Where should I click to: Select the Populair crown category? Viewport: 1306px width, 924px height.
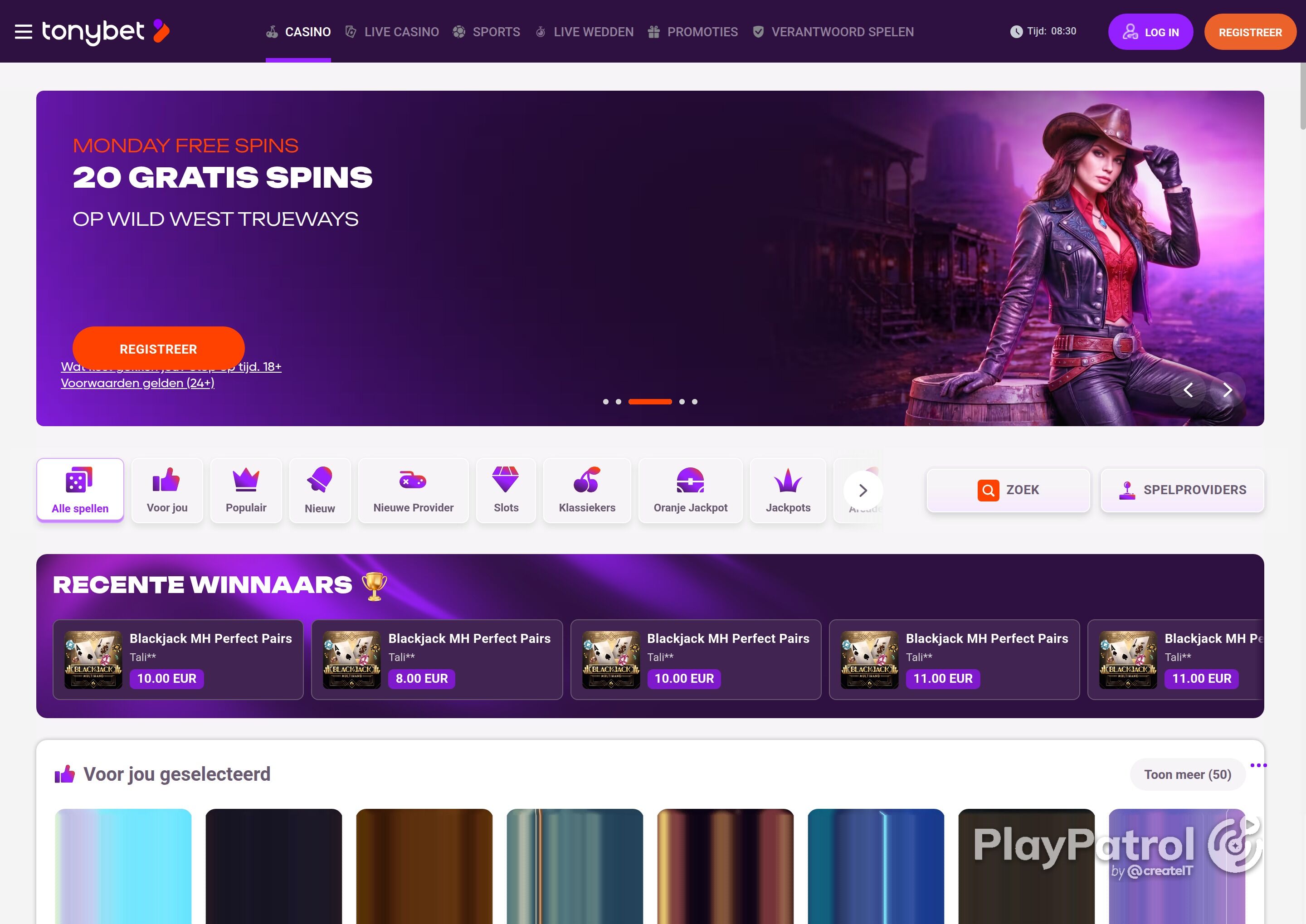tap(246, 490)
